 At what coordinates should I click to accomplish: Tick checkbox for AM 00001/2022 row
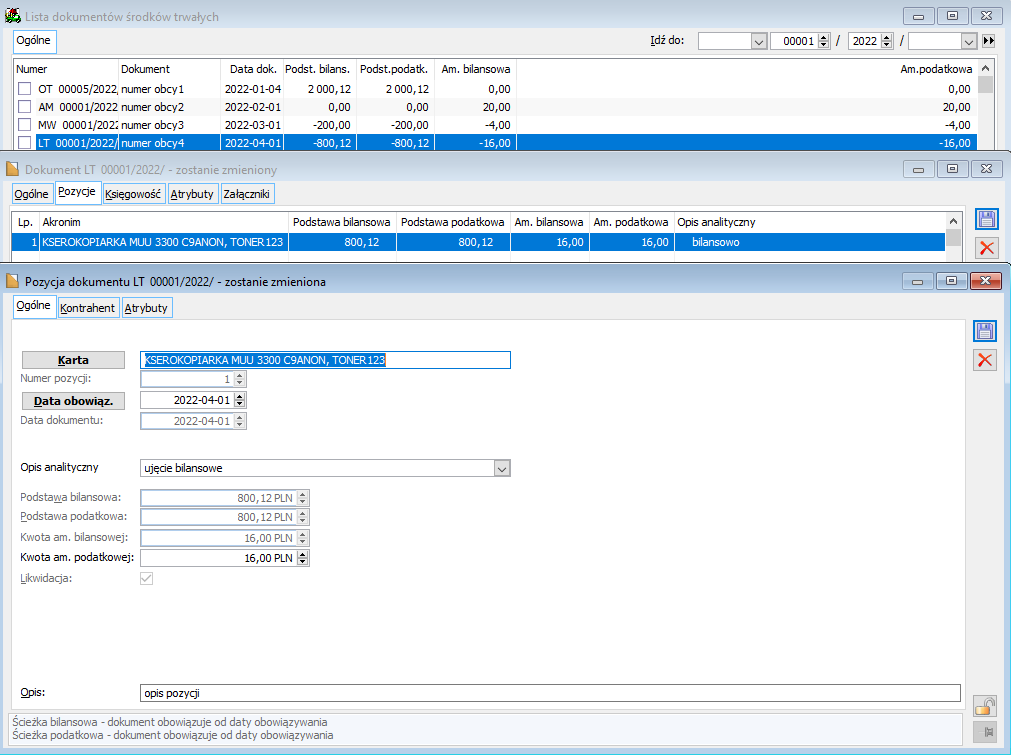25,106
